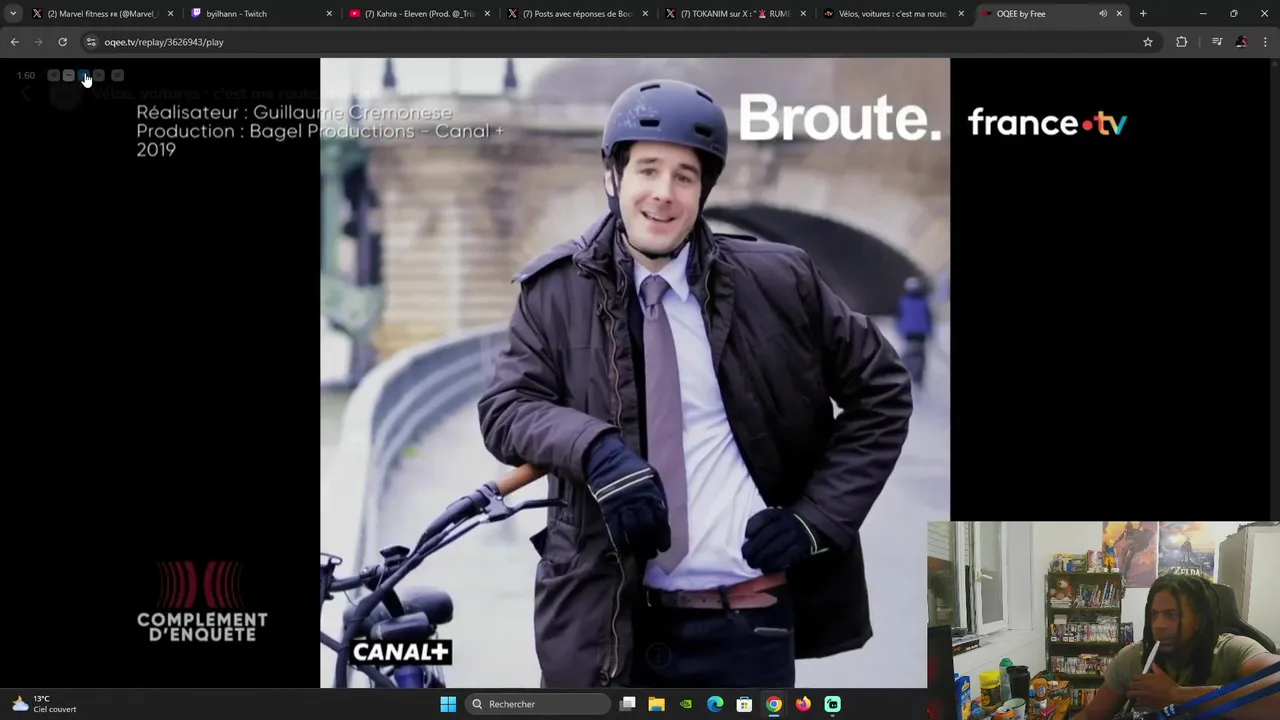Click the speed controller rewind button
The width and height of the screenshot is (1280, 720).
coord(54,76)
